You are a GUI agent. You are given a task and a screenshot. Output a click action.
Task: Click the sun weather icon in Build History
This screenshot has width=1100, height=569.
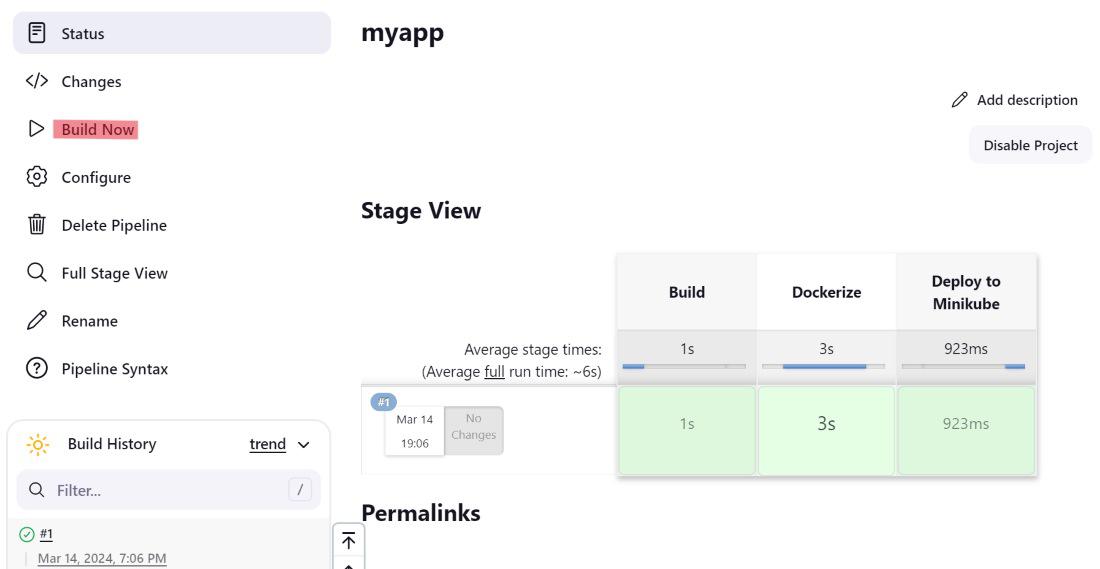point(37,444)
